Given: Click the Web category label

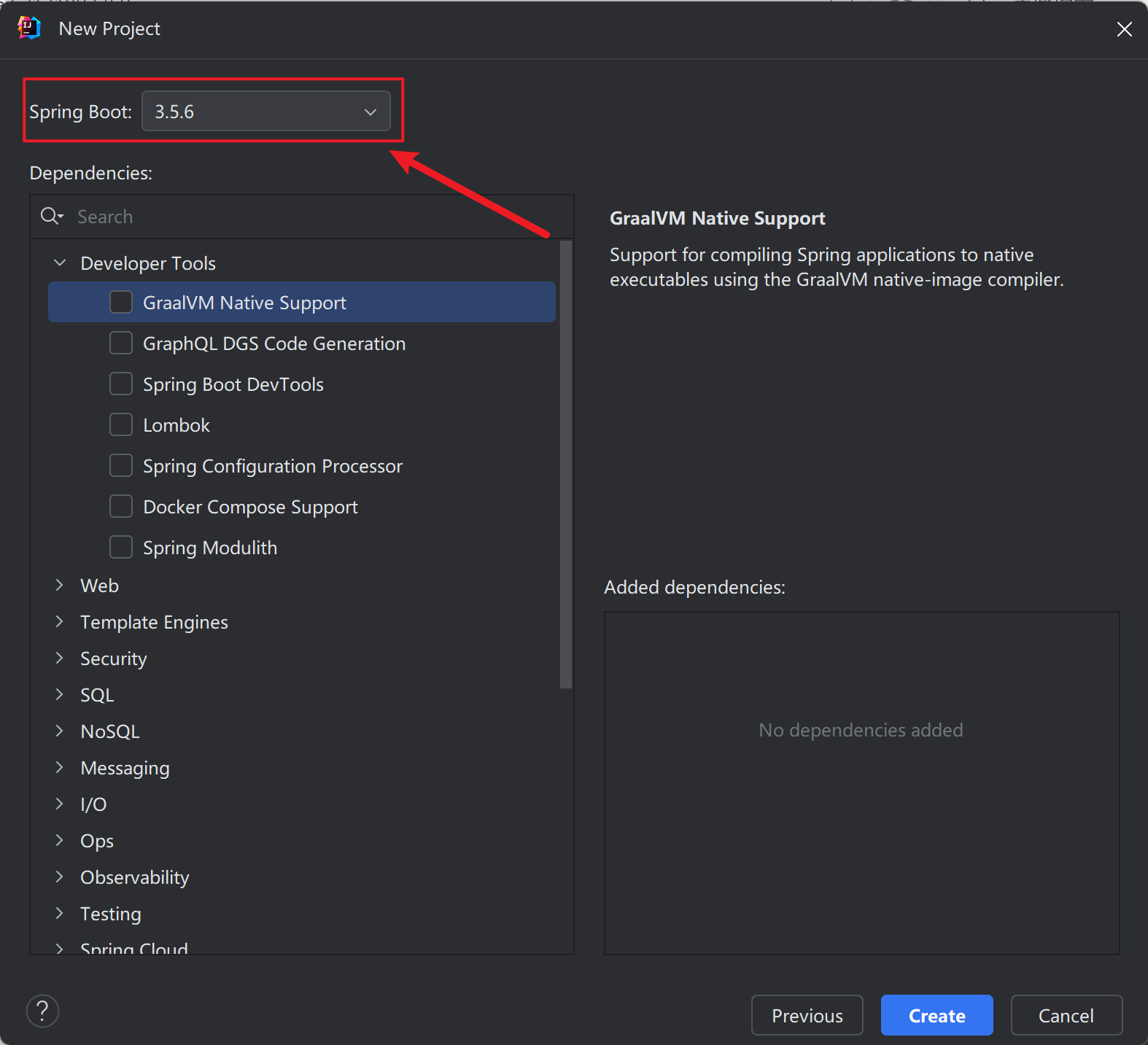Looking at the screenshot, I should pos(99,586).
